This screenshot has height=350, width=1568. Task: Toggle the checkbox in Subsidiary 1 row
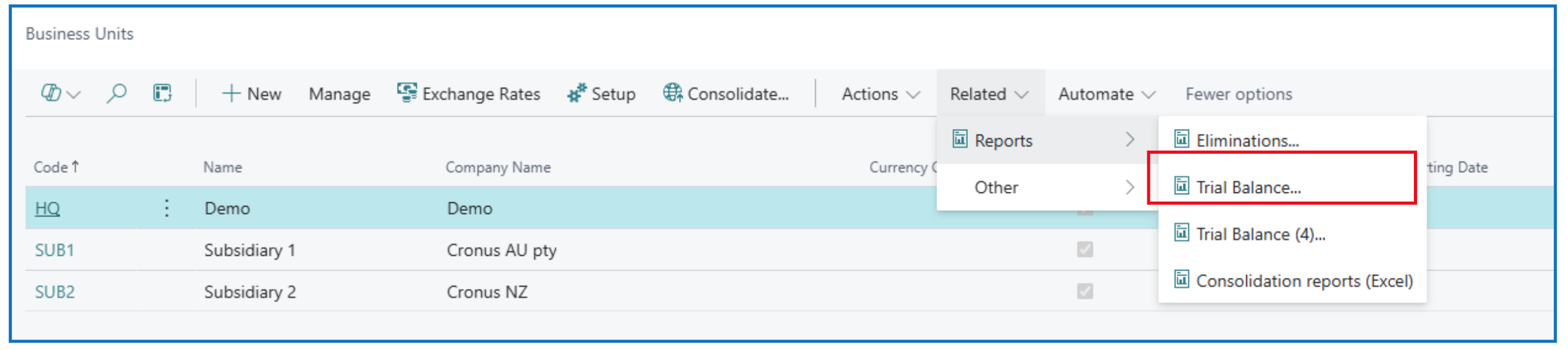(x=1085, y=249)
